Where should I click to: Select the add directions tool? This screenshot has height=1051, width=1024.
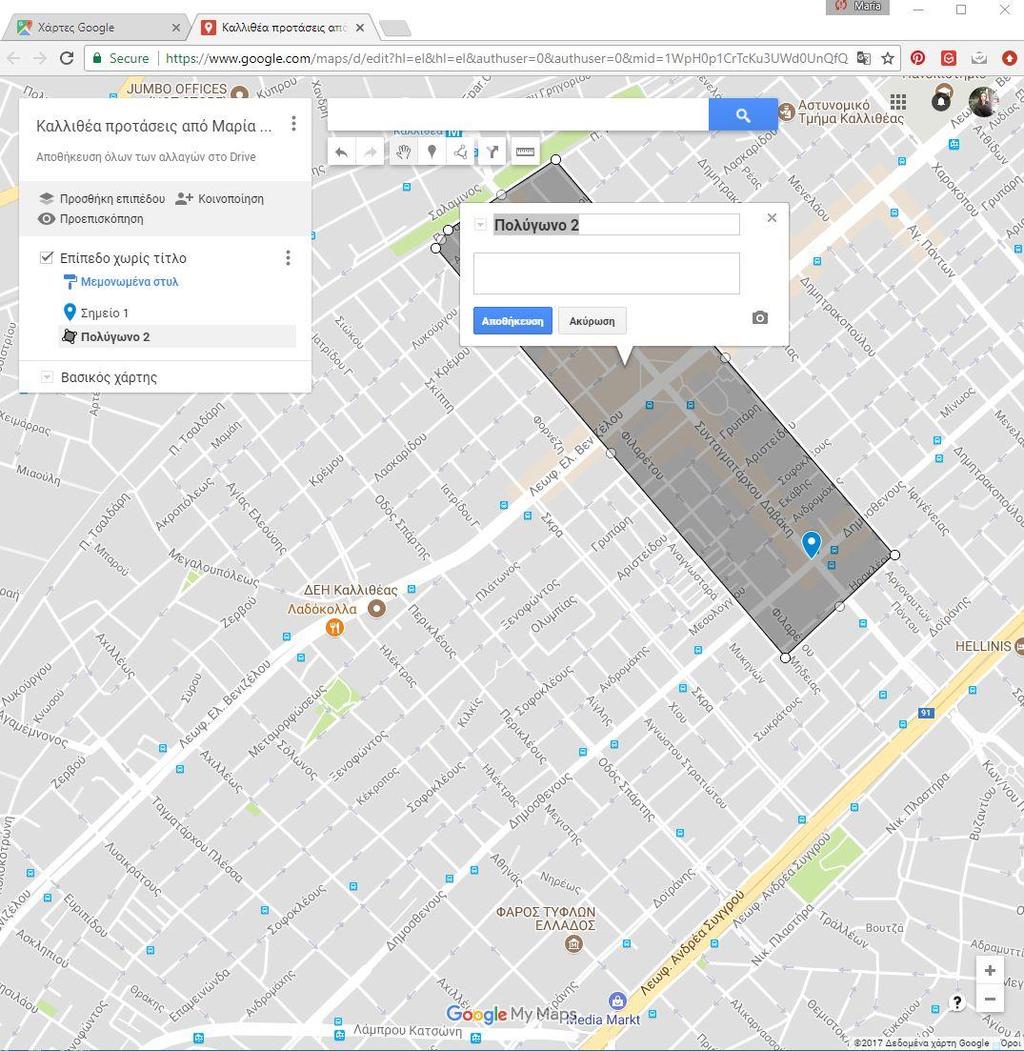pos(493,152)
